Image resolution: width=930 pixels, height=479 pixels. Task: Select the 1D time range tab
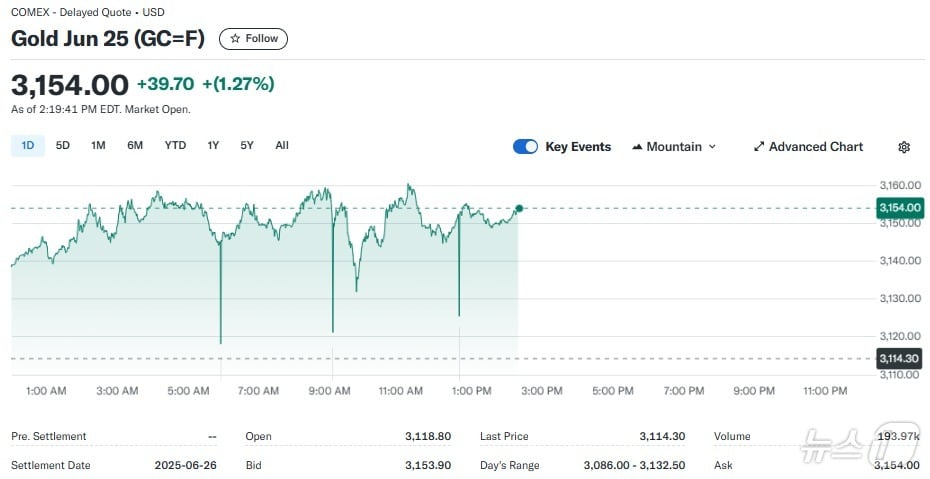click(28, 146)
